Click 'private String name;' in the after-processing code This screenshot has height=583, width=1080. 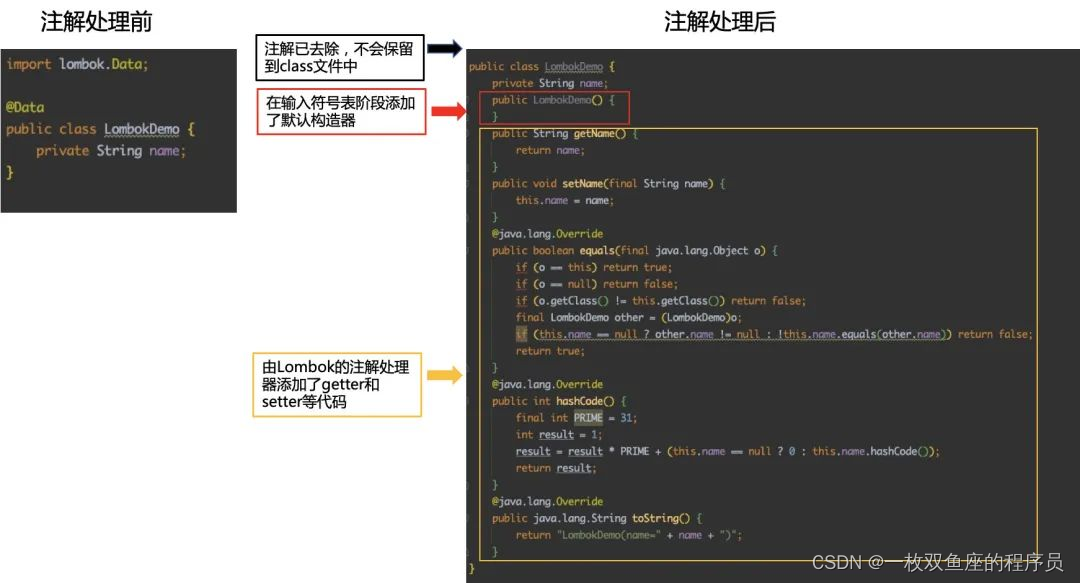(x=550, y=83)
